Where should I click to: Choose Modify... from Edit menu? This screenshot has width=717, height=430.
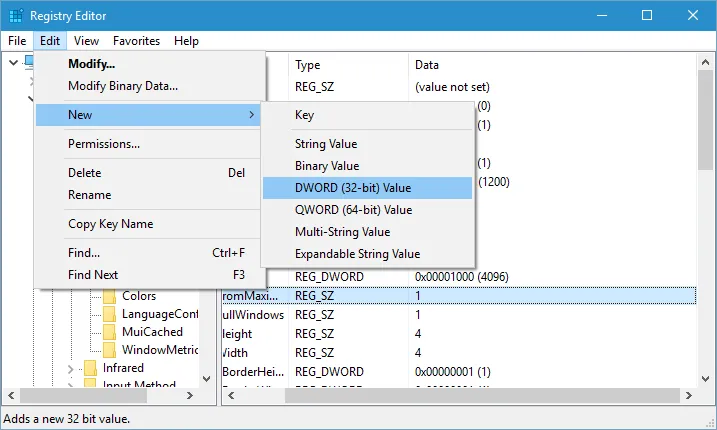pyautogui.click(x=150, y=64)
